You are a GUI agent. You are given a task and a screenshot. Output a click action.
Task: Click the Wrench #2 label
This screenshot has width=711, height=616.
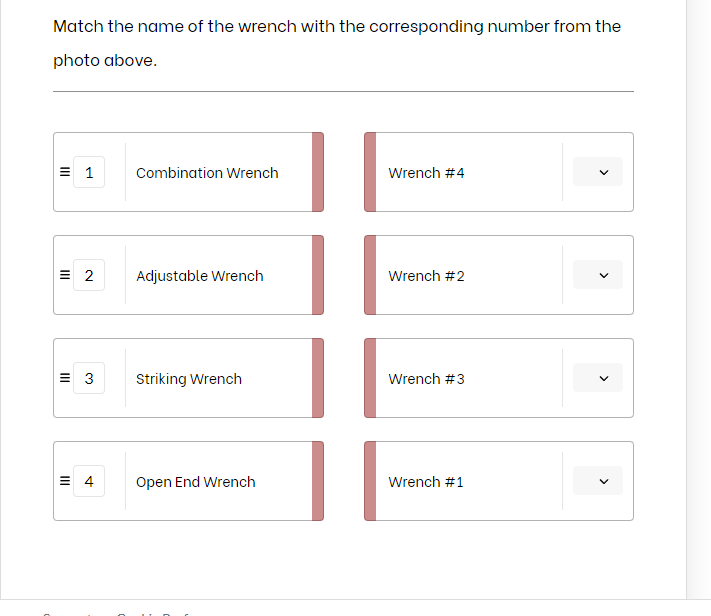click(426, 276)
